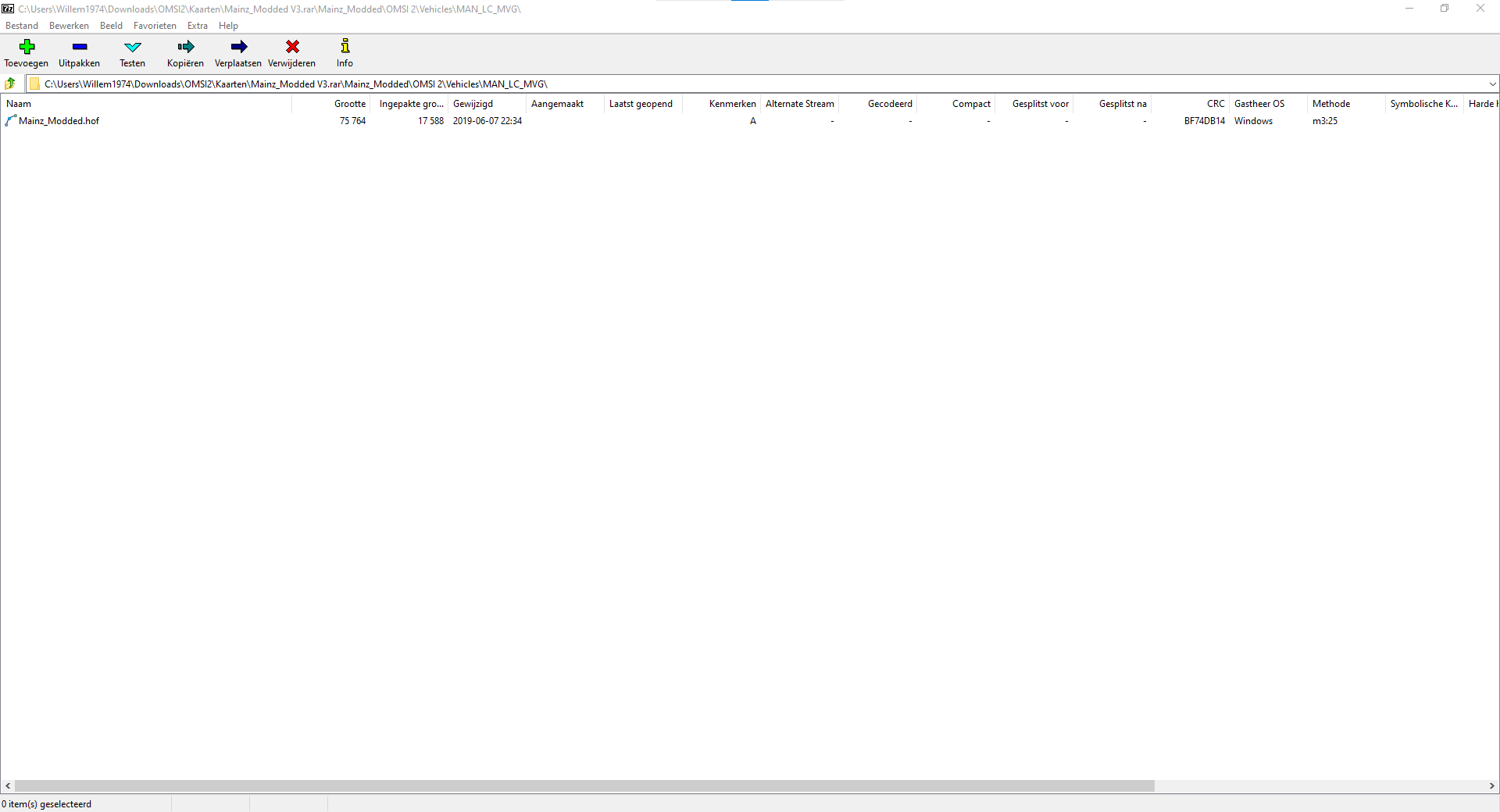
Task: Open the Bestand menu
Action: coord(22,26)
